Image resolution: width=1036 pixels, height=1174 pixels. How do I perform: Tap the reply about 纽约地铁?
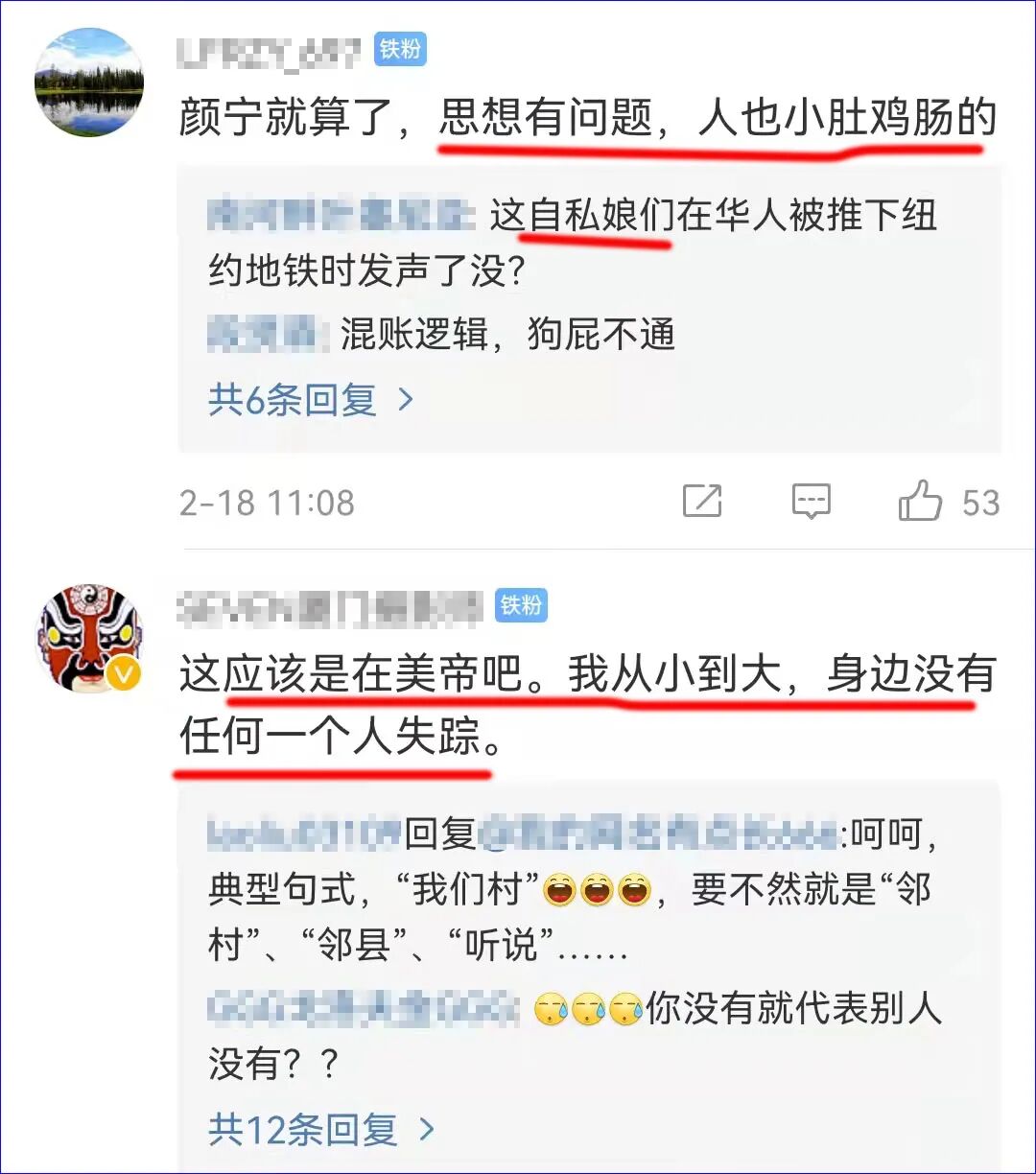pos(573,244)
